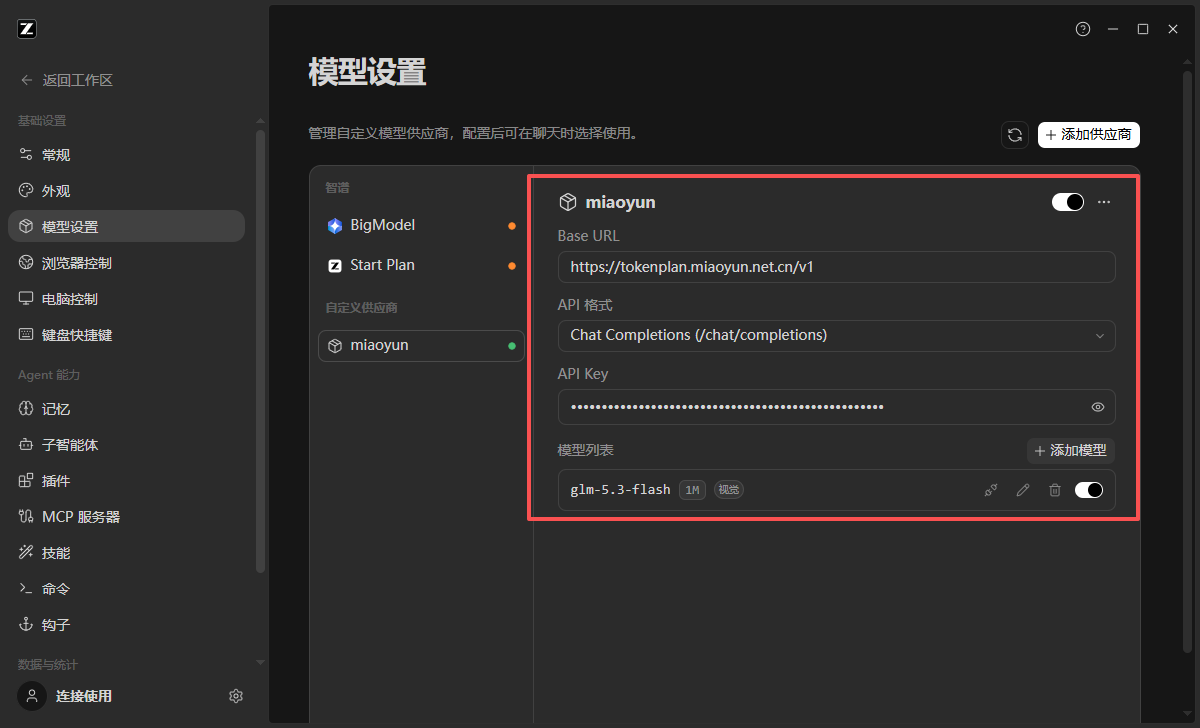The height and width of the screenshot is (728, 1200).
Task: Open 插件 plugins page
Action: (126, 481)
